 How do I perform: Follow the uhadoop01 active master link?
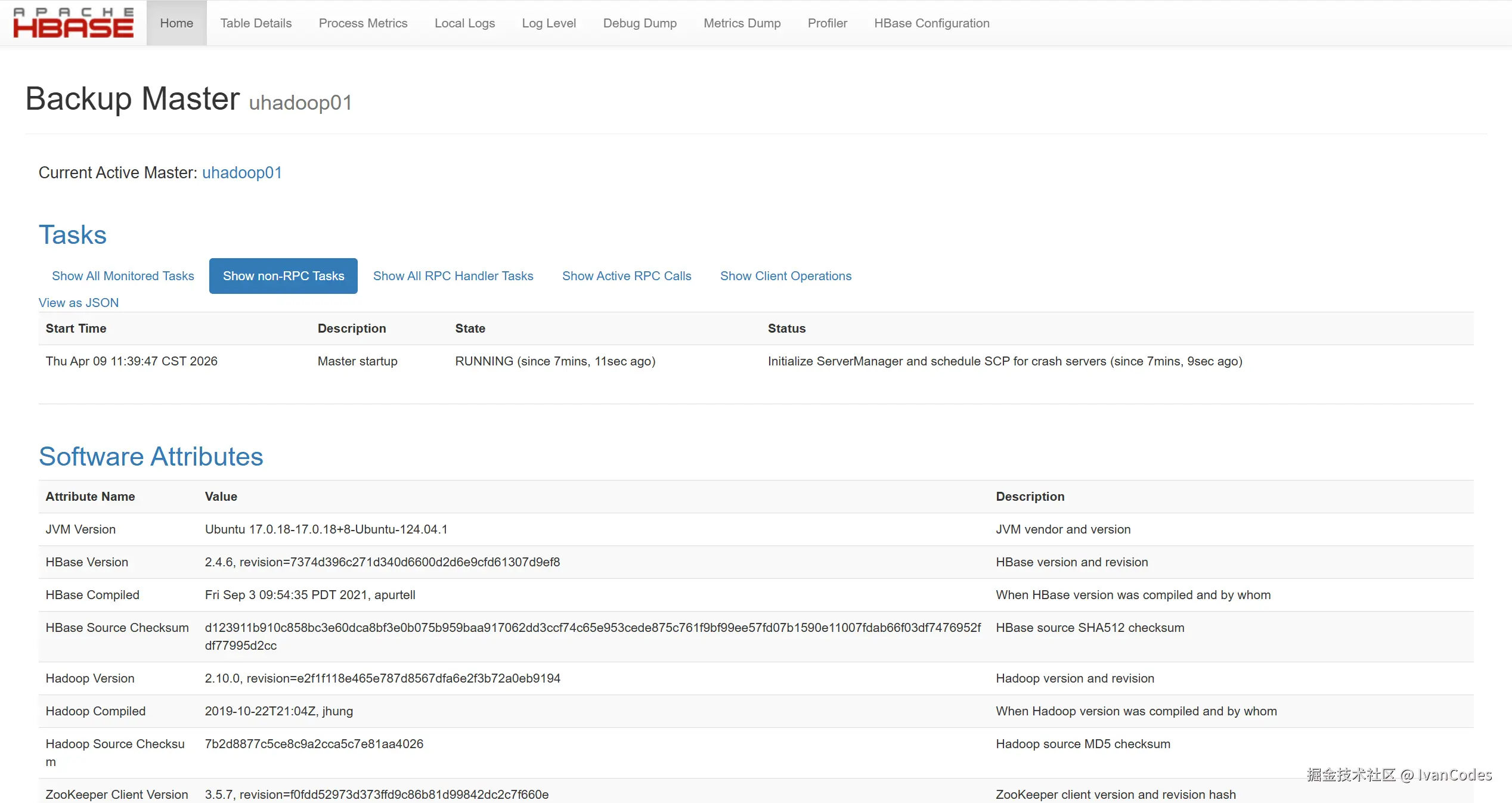241,173
